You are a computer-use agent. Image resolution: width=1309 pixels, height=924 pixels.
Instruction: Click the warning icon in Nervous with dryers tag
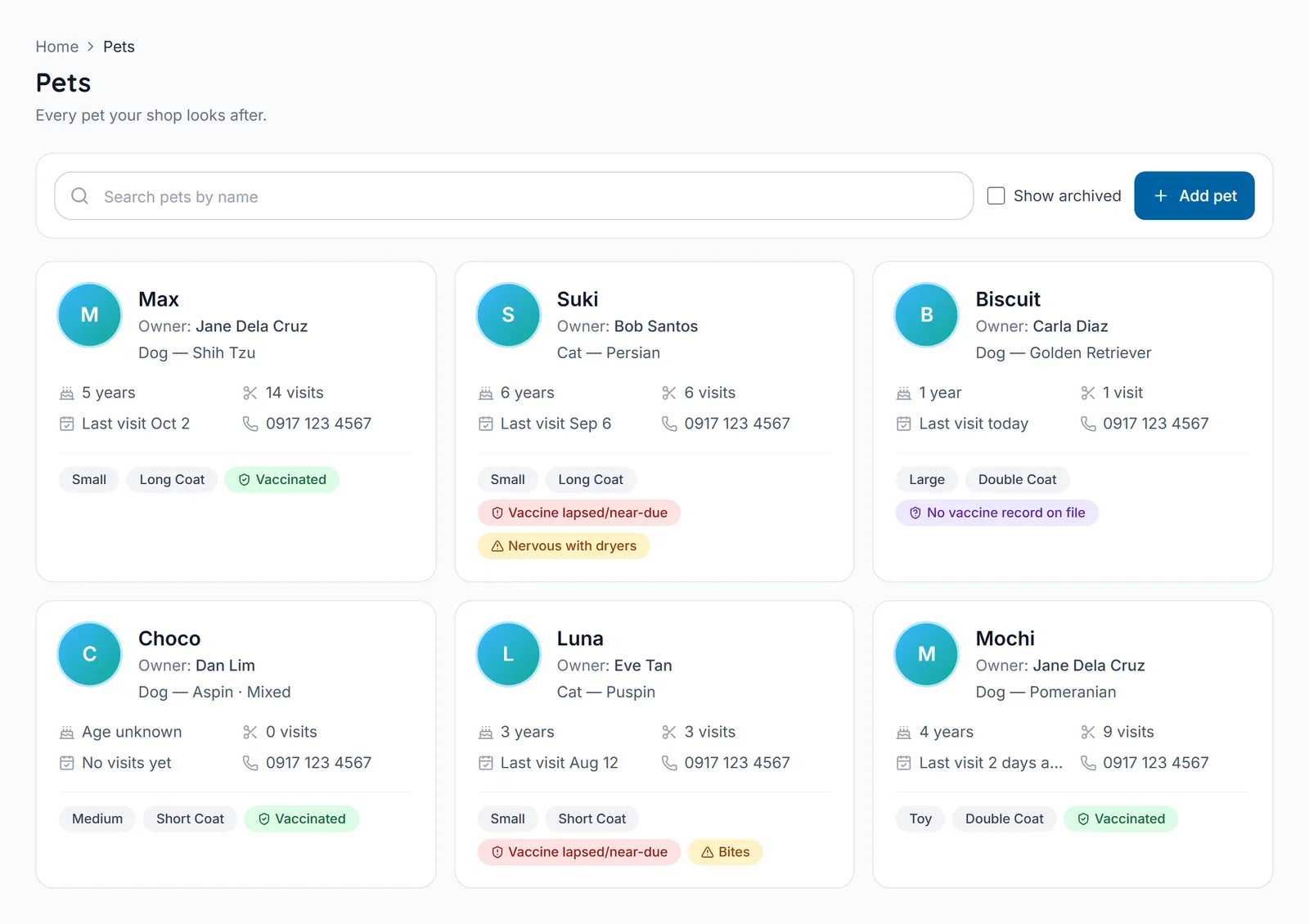tap(497, 546)
